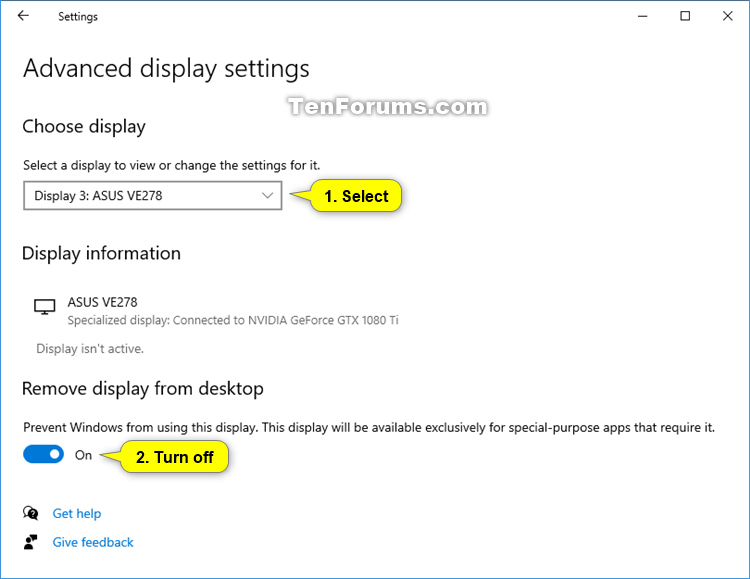750x579 pixels.
Task: Click the Specialized display NVIDIA GeForce text
Action: click(233, 320)
